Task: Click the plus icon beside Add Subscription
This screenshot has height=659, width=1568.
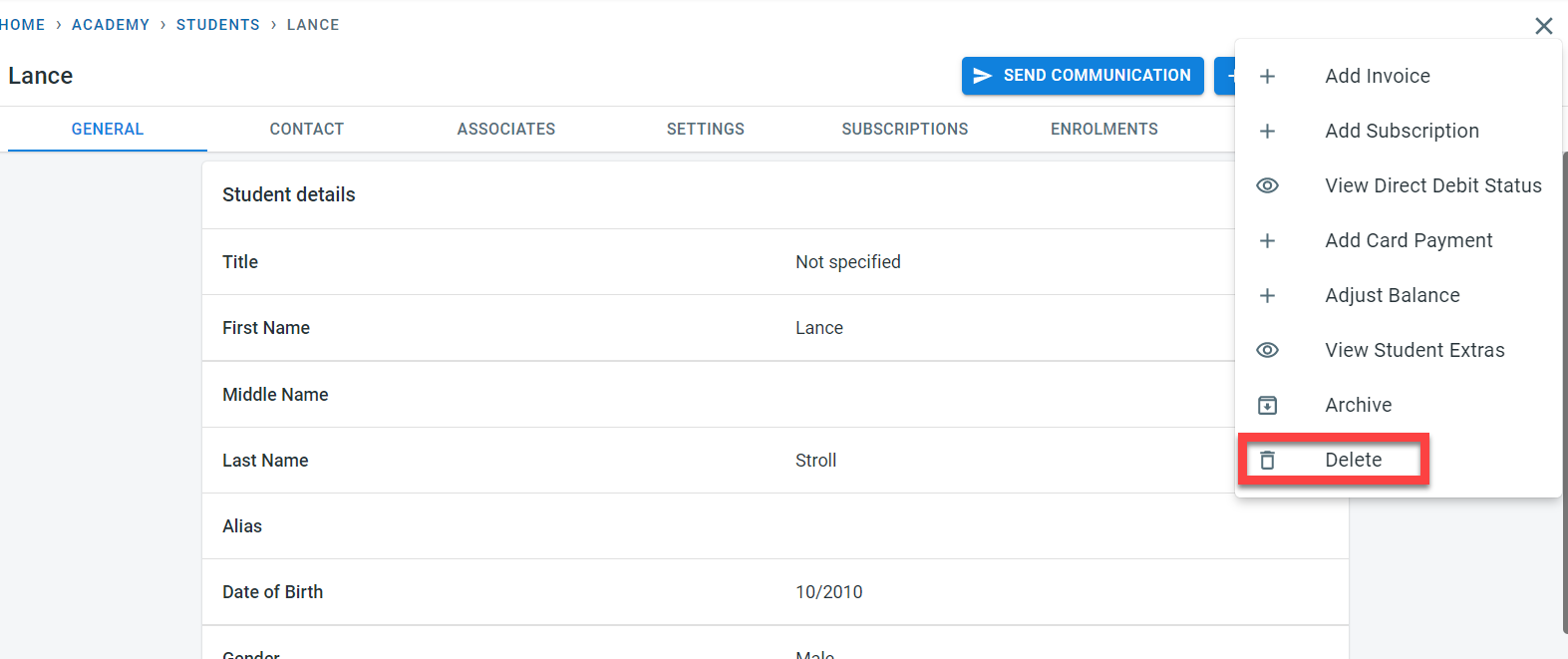Action: (x=1267, y=132)
